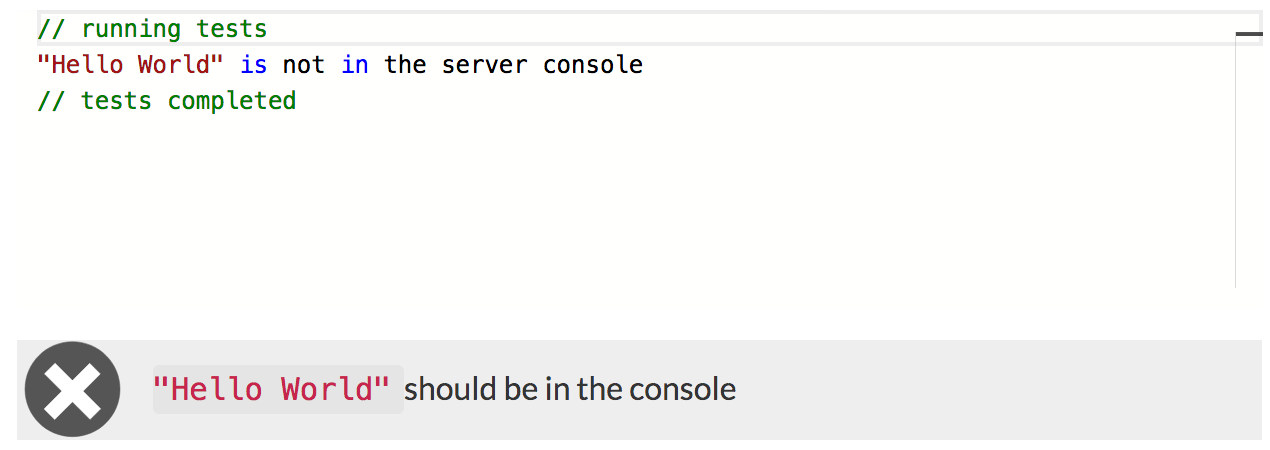Click "console" at end of output line
1270x450 pixels.
[593, 65]
